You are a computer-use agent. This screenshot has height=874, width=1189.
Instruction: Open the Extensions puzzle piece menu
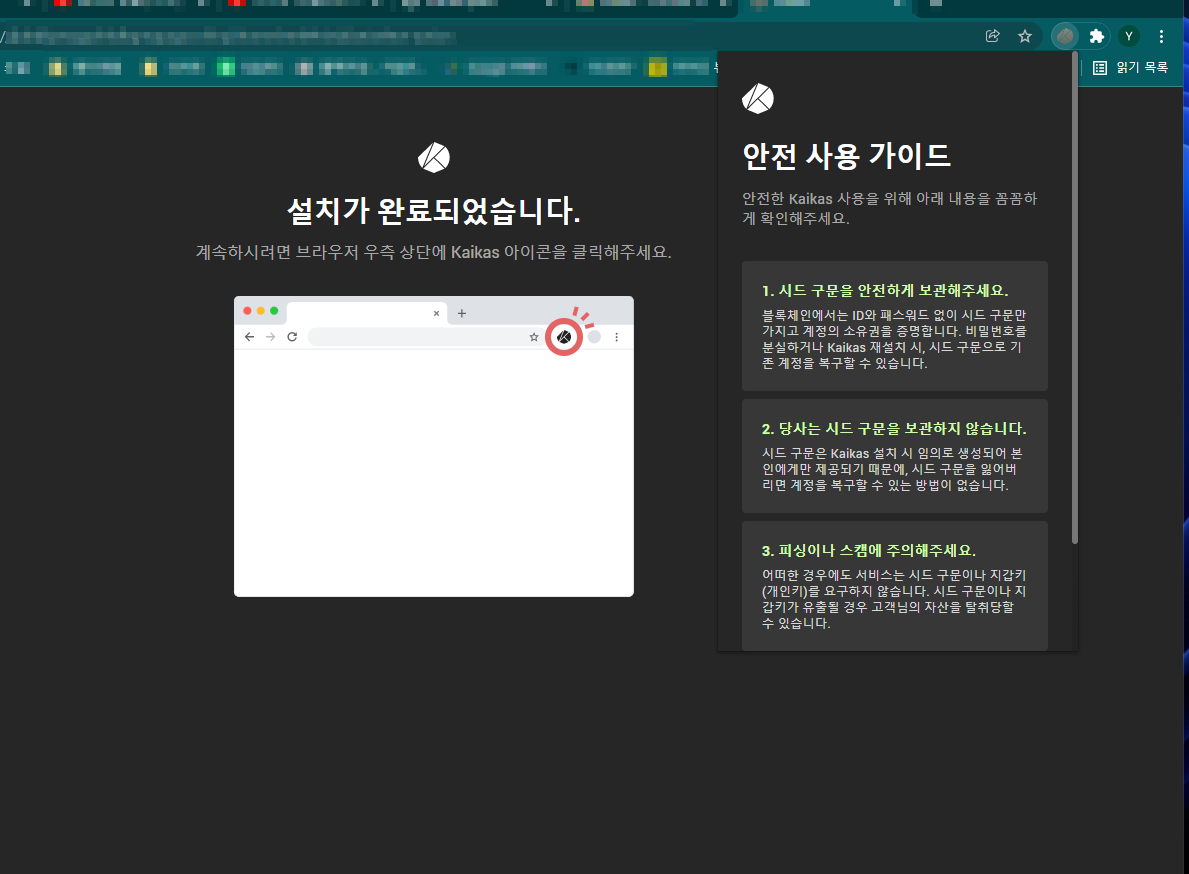pyautogui.click(x=1096, y=36)
